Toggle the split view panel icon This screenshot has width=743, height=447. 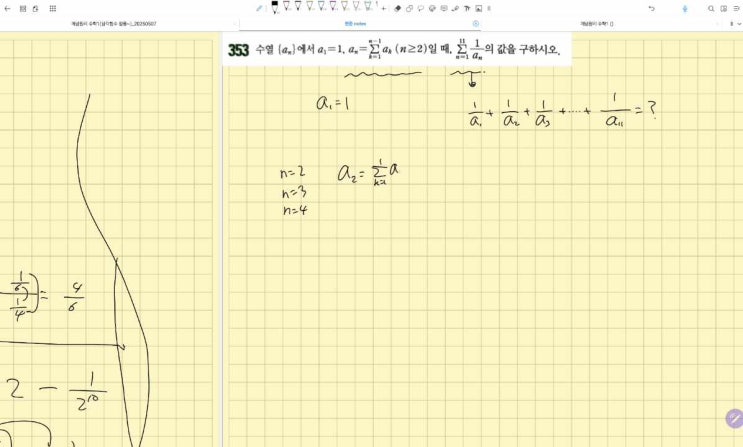(723, 8)
